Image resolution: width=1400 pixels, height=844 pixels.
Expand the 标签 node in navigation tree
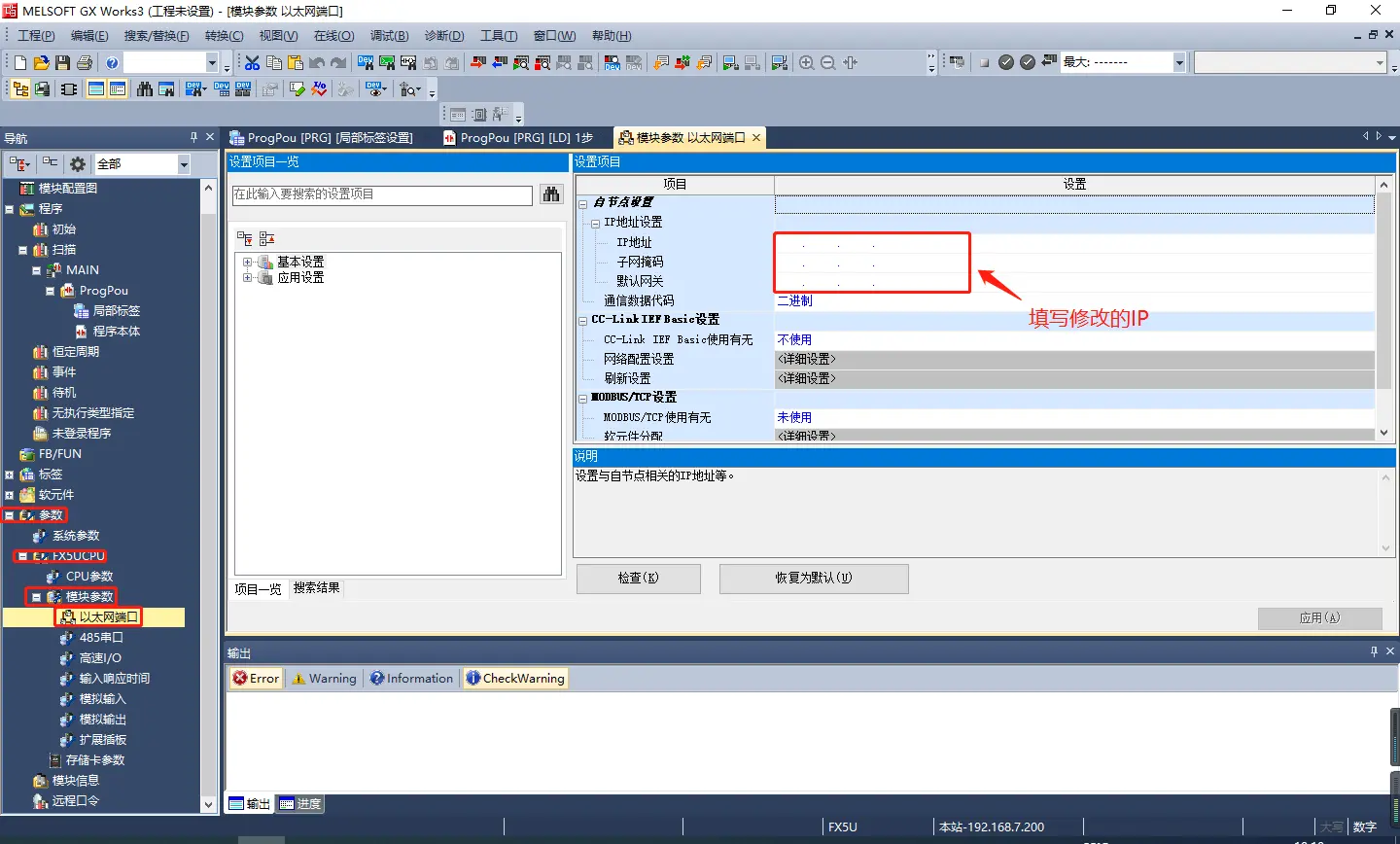[x=9, y=475]
